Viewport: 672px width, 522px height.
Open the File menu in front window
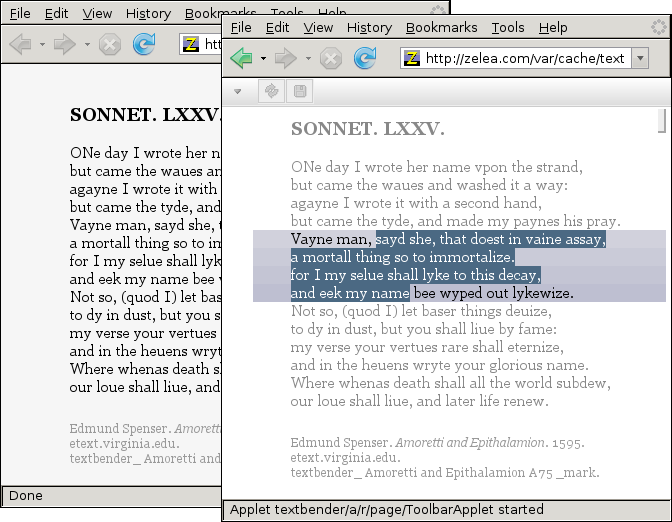pos(241,27)
